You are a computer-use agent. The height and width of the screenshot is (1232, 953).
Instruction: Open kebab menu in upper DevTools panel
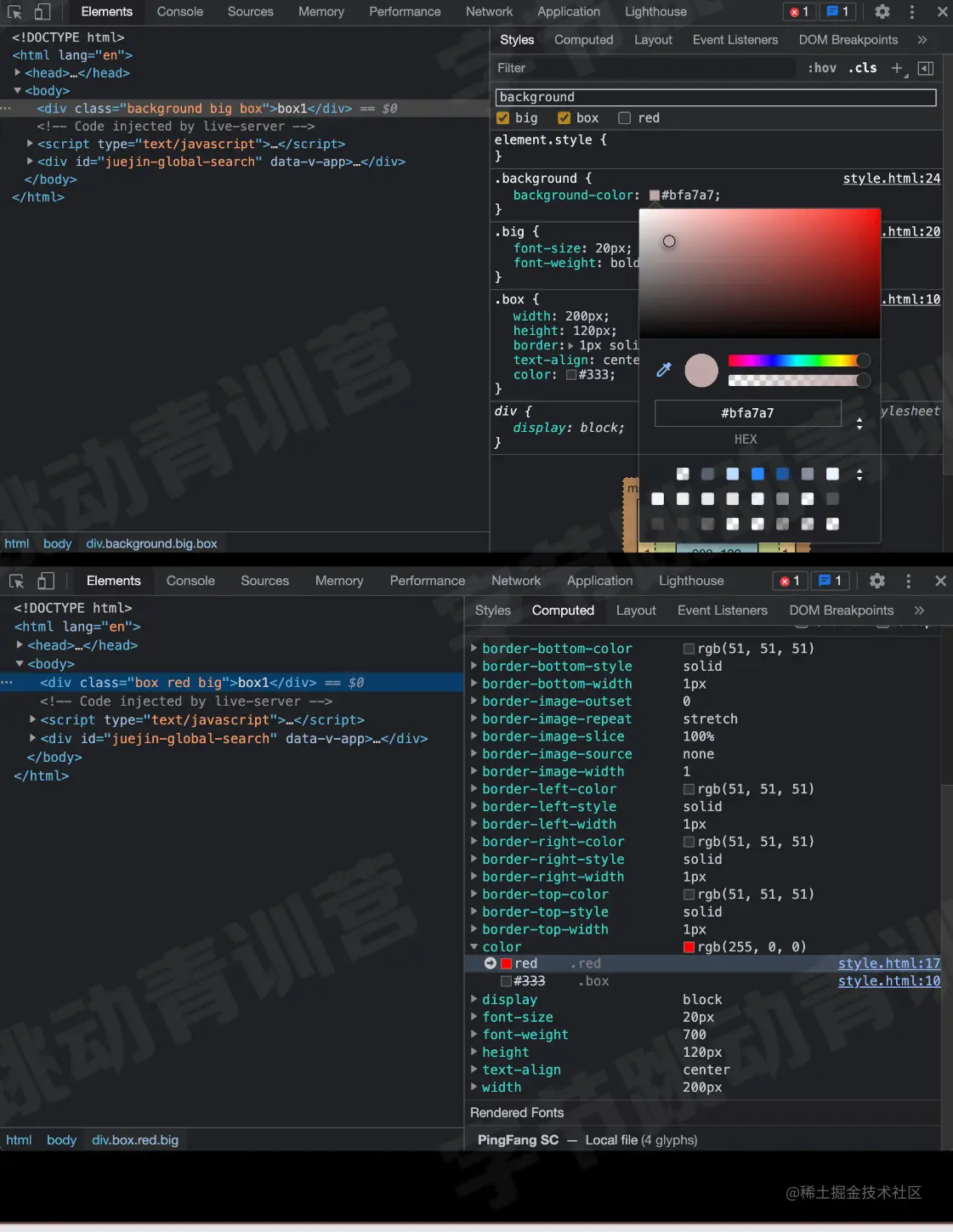point(912,12)
